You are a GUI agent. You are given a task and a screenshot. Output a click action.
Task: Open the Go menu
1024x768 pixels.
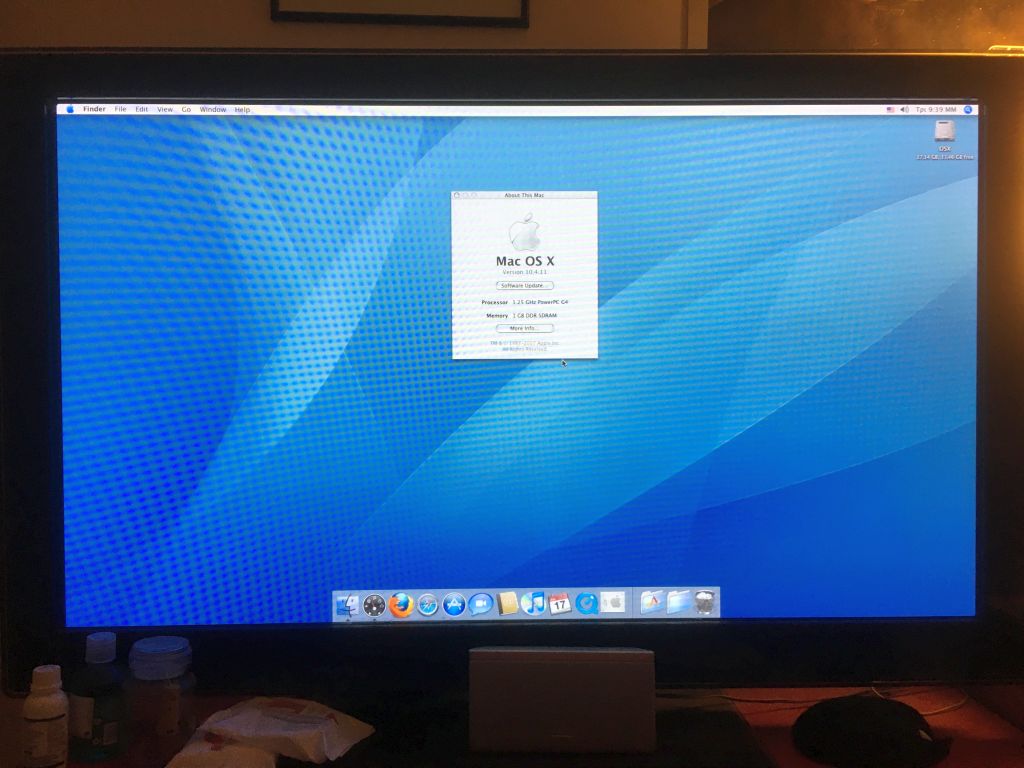click(186, 110)
